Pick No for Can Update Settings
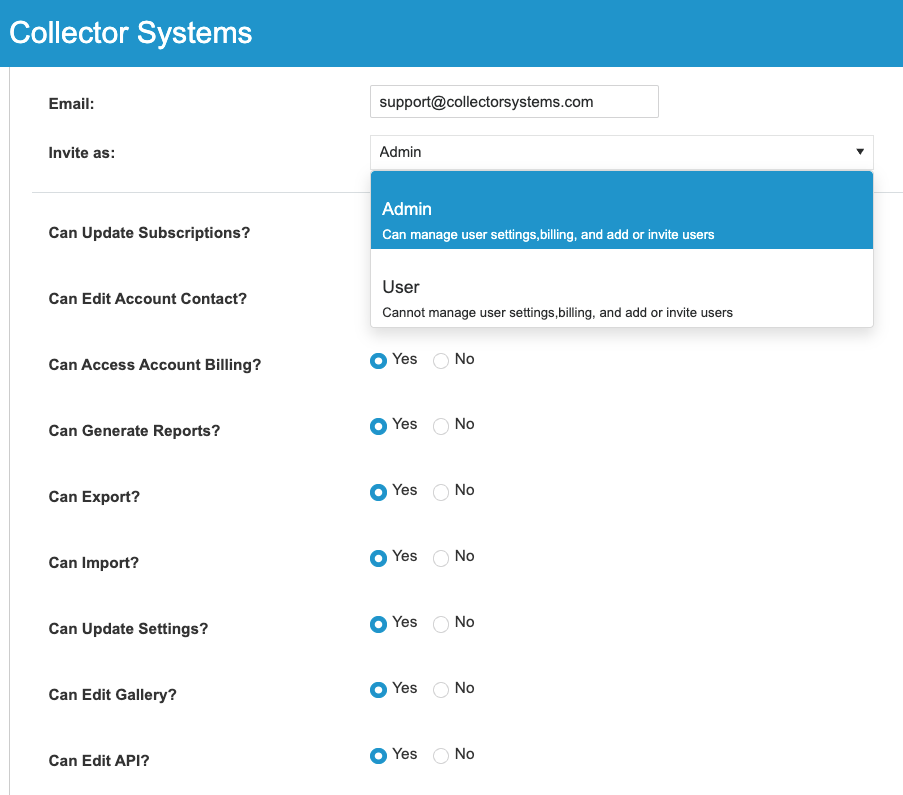903x795 pixels. click(441, 624)
